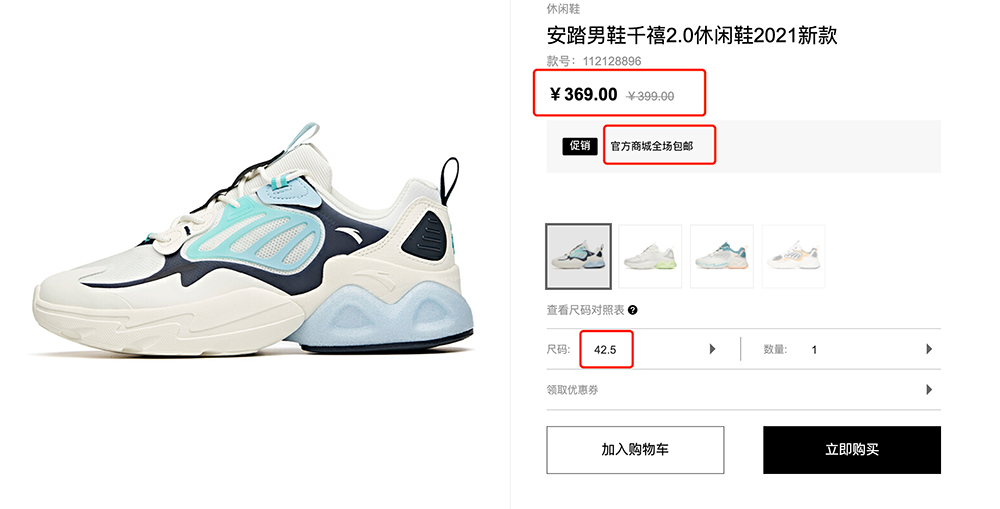Click the current price ¥369.00
The image size is (1000, 509).
[584, 94]
